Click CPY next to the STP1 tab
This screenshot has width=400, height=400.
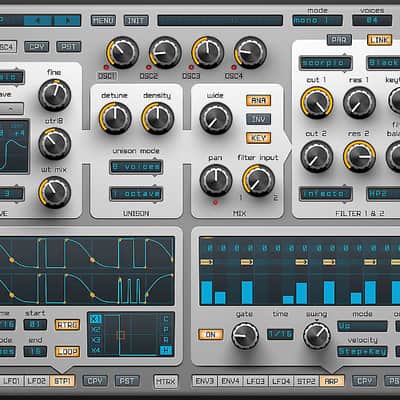point(95,381)
